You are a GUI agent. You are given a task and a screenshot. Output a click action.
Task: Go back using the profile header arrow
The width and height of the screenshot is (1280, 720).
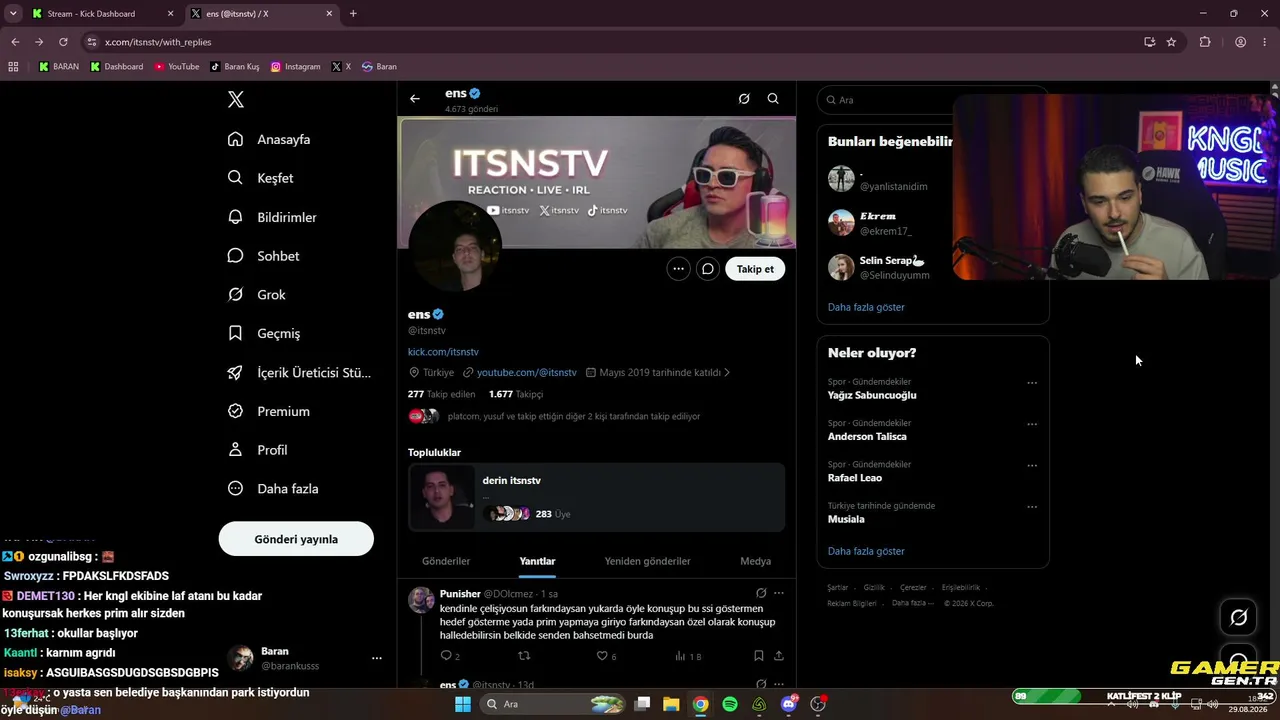(415, 99)
